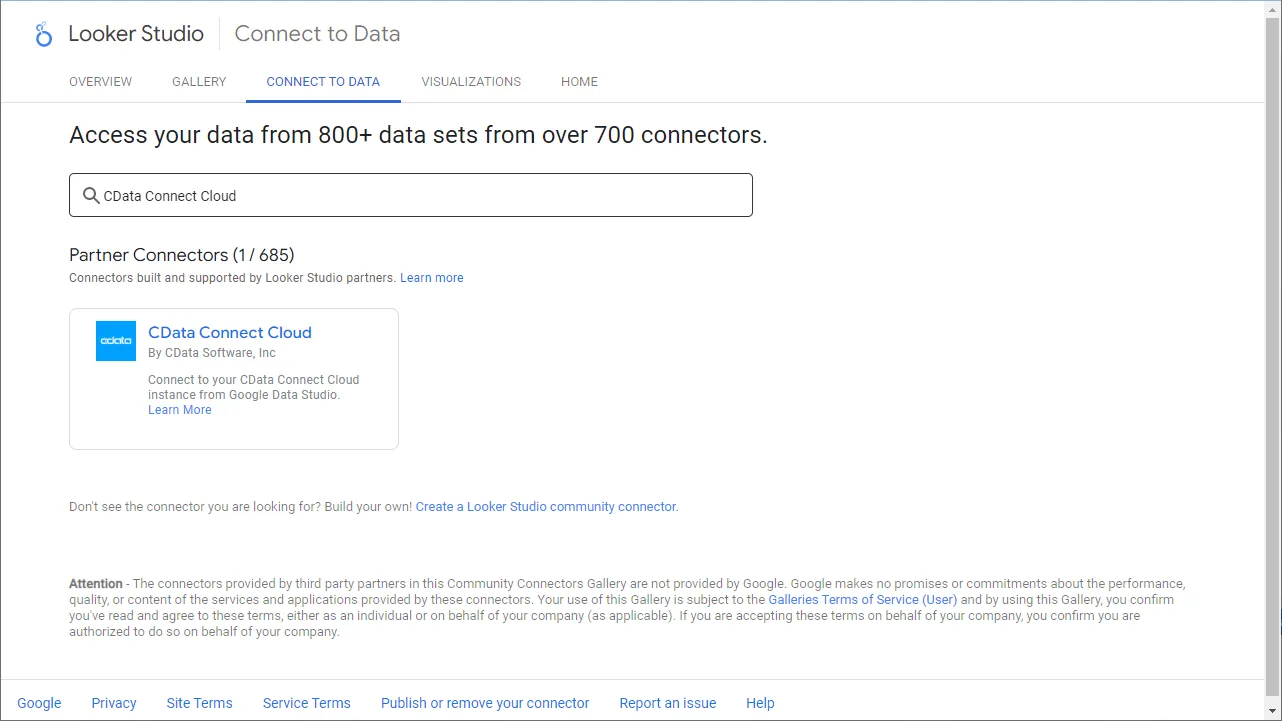1282x721 pixels.
Task: Switch to the Gallery tab
Action: 199,82
